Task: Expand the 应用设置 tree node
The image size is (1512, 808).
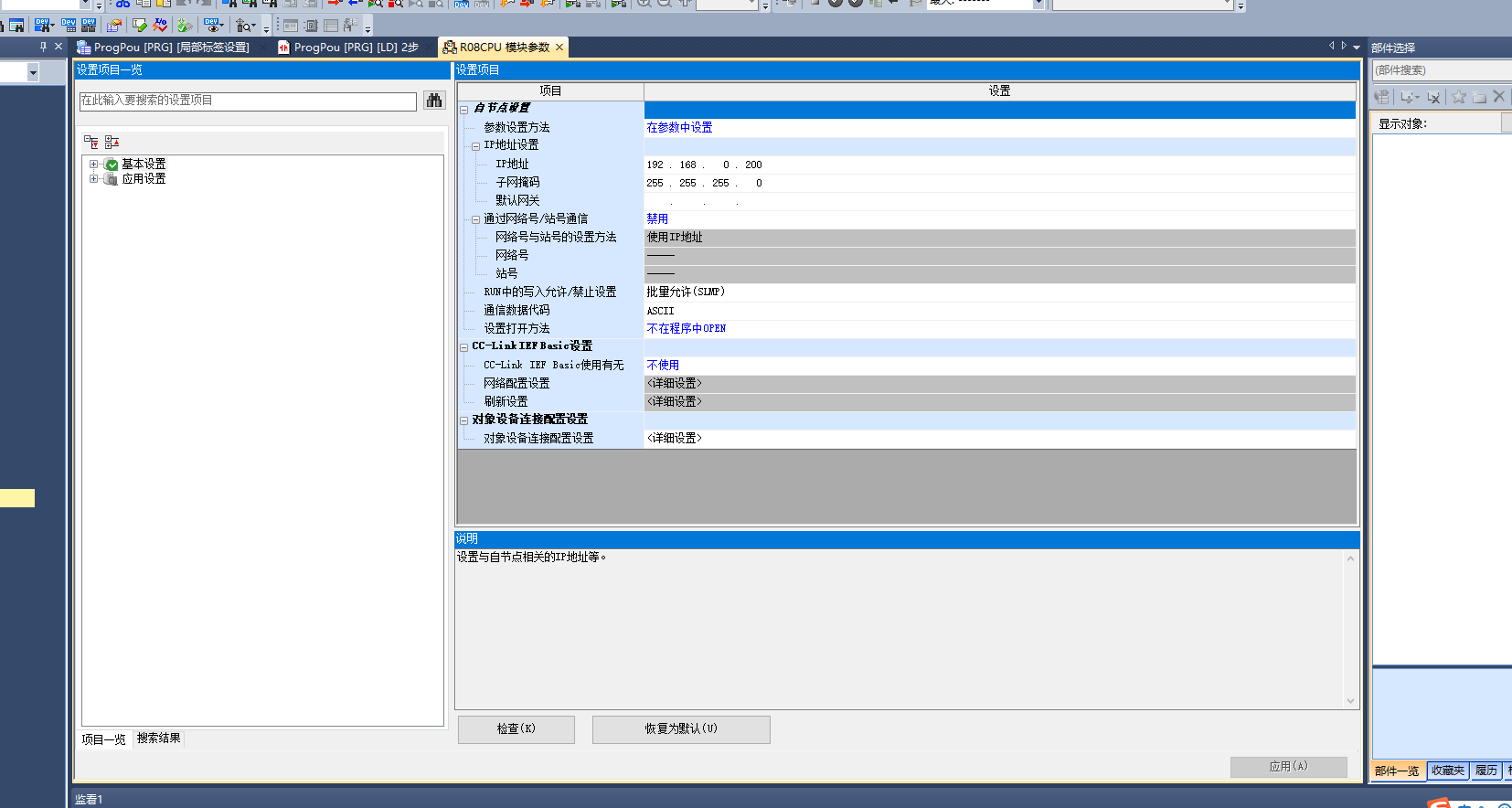Action: 93,179
